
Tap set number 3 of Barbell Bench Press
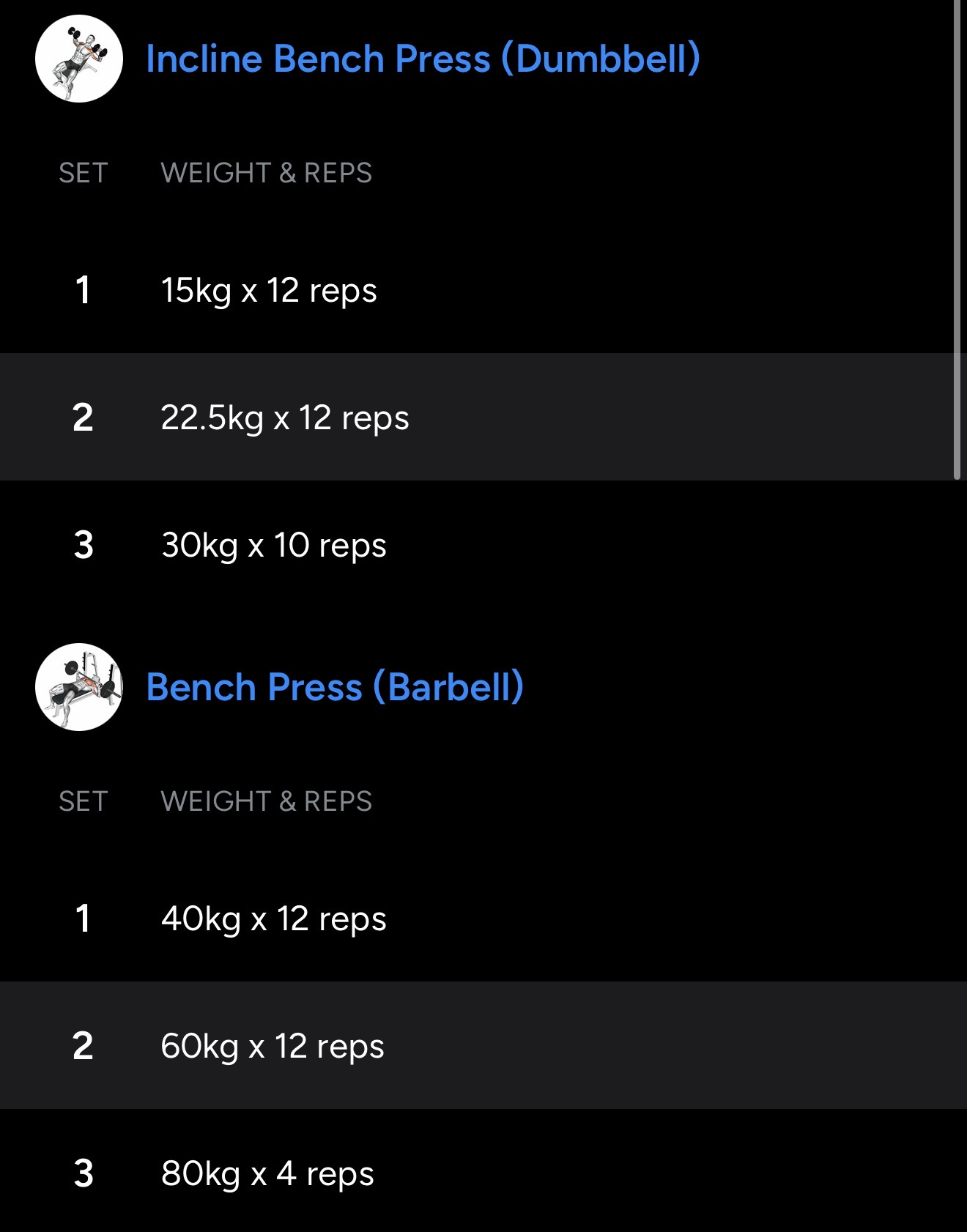[x=83, y=1173]
